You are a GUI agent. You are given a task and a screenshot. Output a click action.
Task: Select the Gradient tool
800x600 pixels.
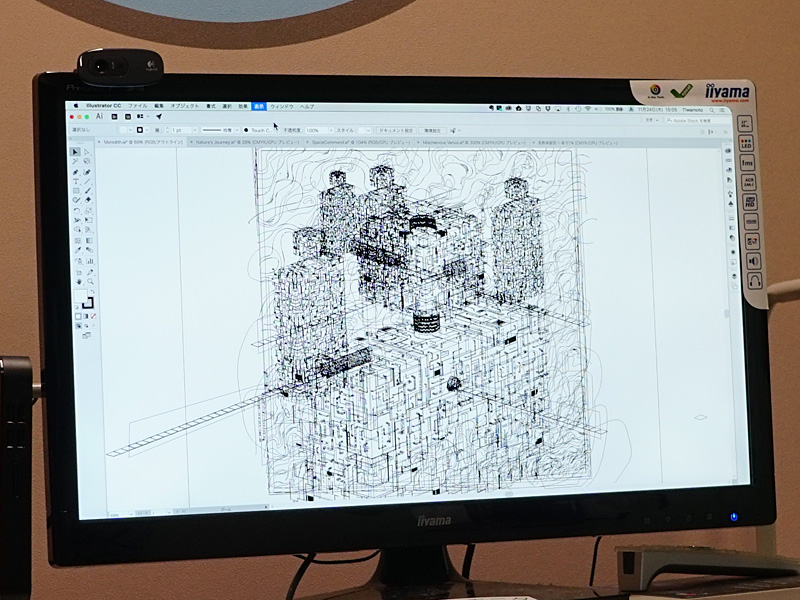(x=89, y=240)
